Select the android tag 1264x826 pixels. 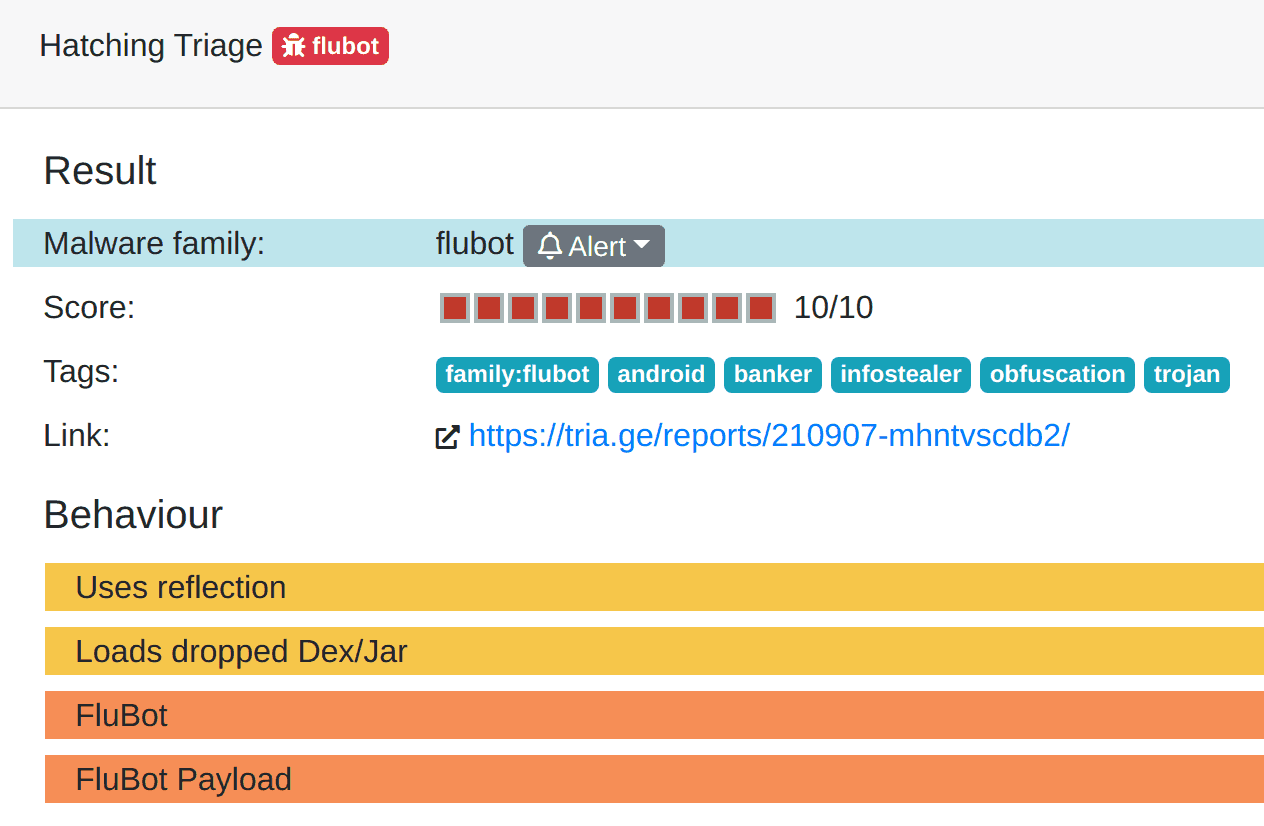[661, 374]
